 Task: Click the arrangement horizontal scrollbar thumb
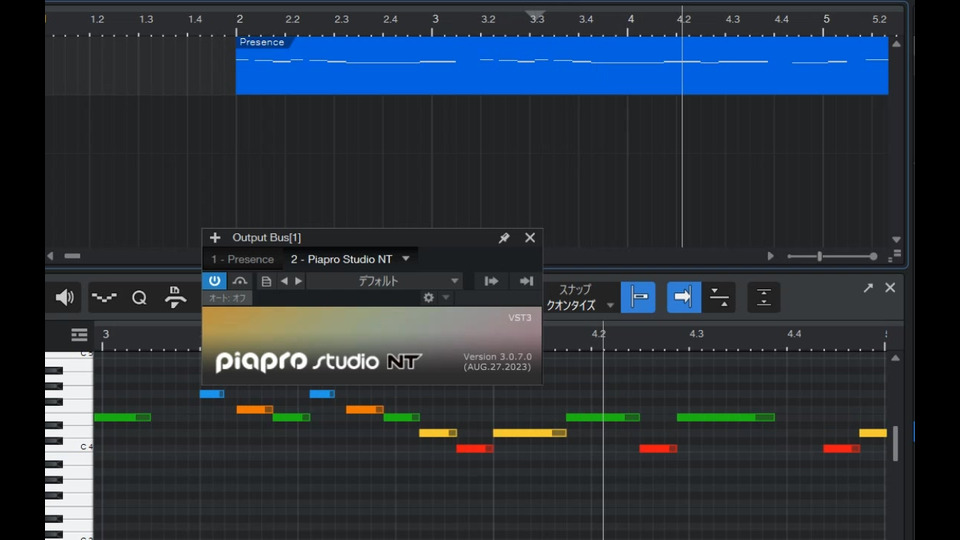tap(72, 256)
